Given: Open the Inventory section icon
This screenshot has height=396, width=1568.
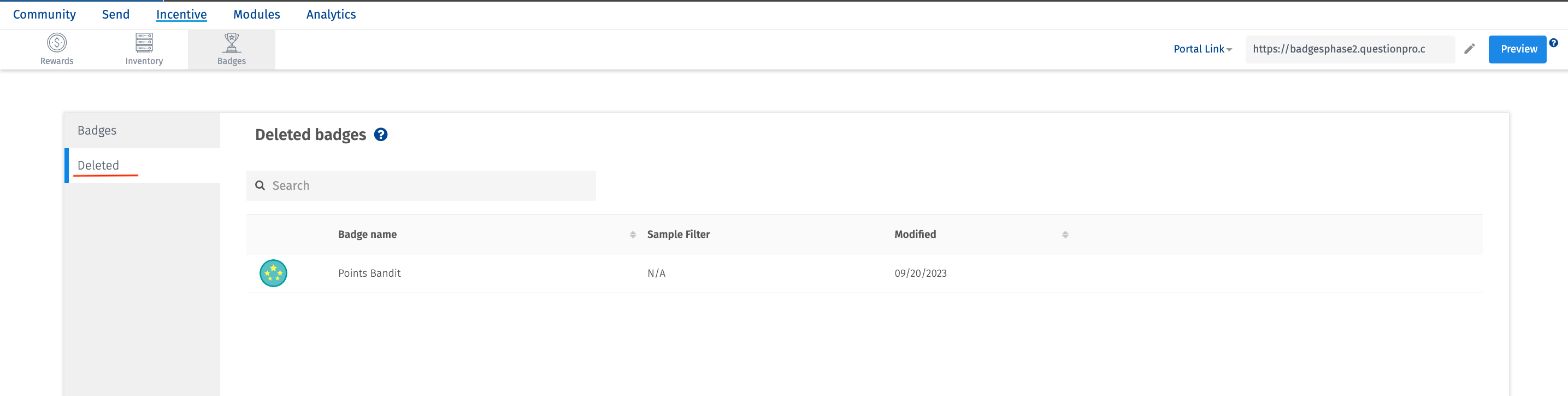Looking at the screenshot, I should click(144, 43).
